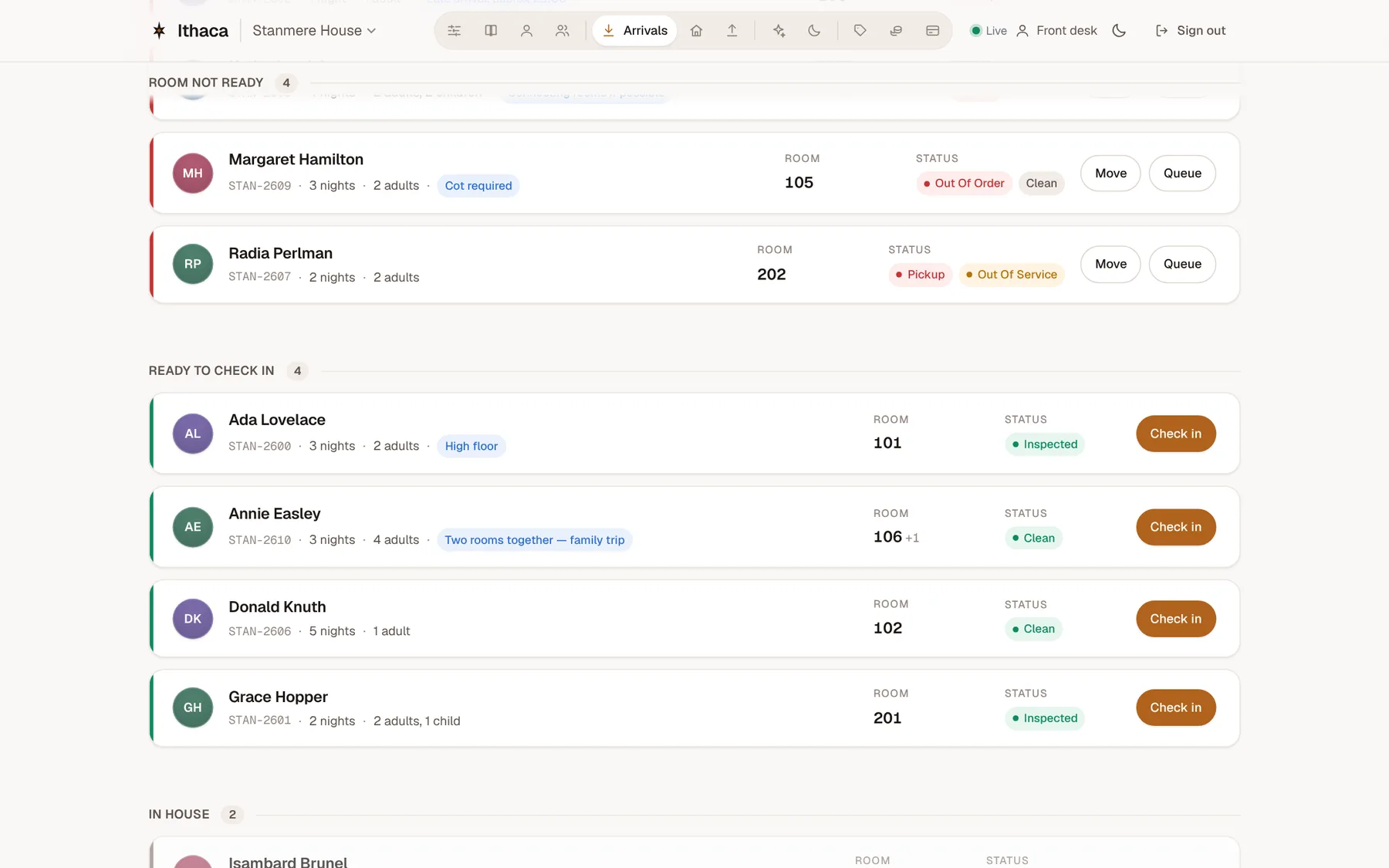Image resolution: width=1389 pixels, height=868 pixels.
Task: Open the Front desk user profile
Action: (1056, 31)
